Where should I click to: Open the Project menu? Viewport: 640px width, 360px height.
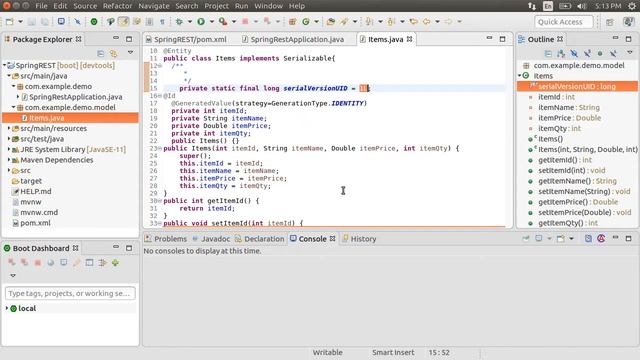click(216, 6)
